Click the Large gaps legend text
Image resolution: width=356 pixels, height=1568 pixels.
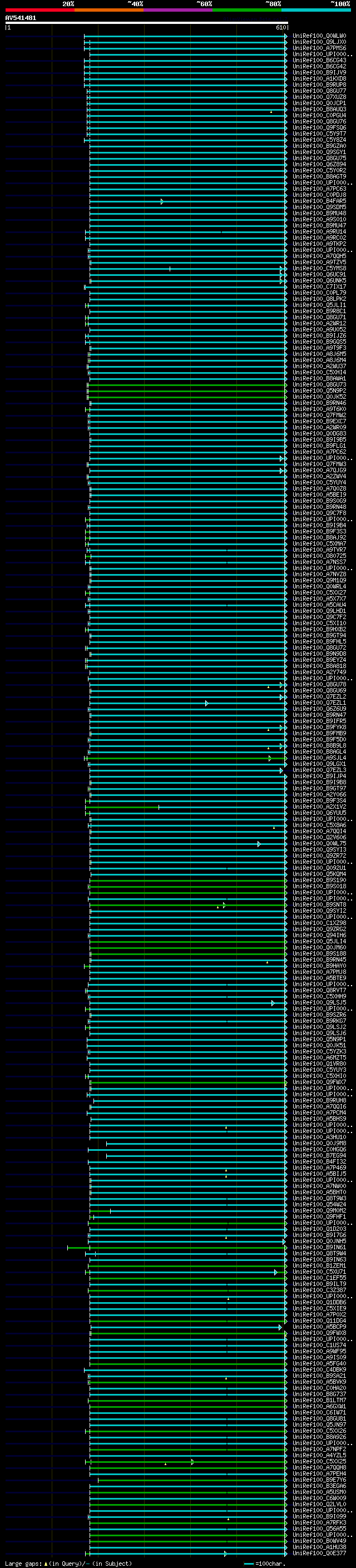(x=69, y=1564)
